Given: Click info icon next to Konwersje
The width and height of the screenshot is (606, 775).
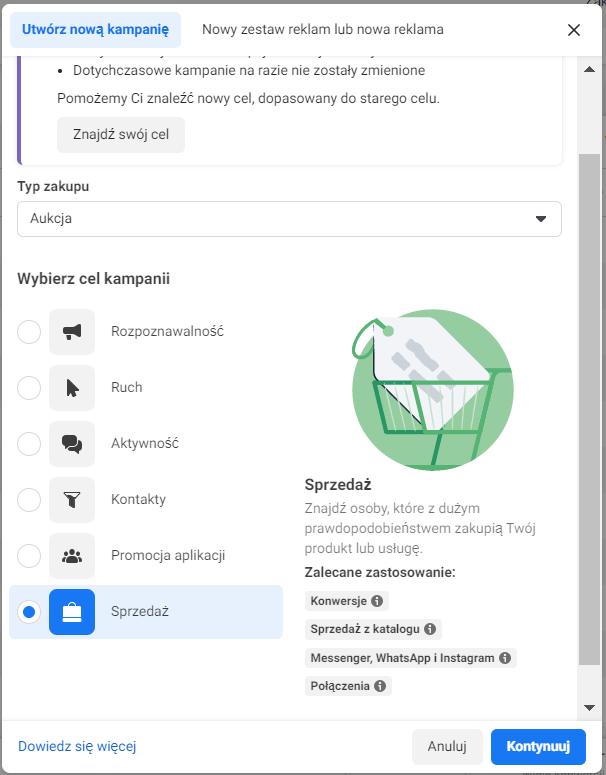Looking at the screenshot, I should pyautogui.click(x=377, y=601).
